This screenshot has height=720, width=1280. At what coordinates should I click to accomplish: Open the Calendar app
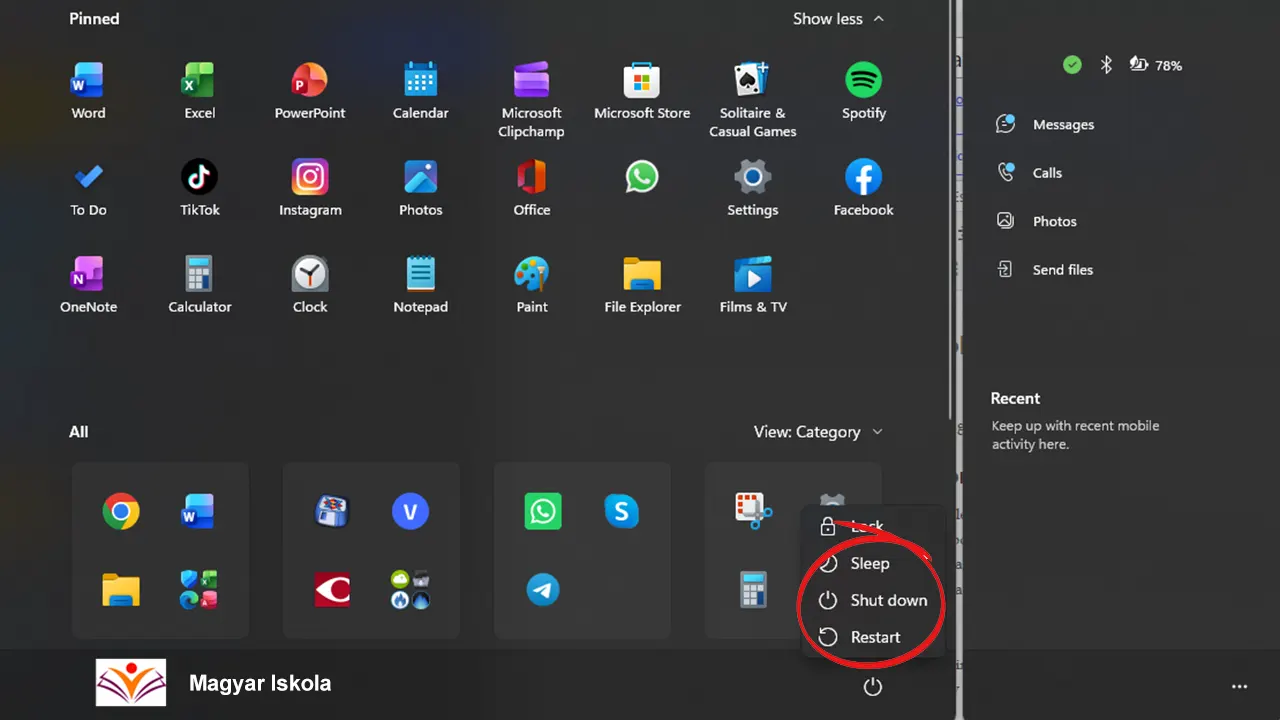pyautogui.click(x=420, y=91)
